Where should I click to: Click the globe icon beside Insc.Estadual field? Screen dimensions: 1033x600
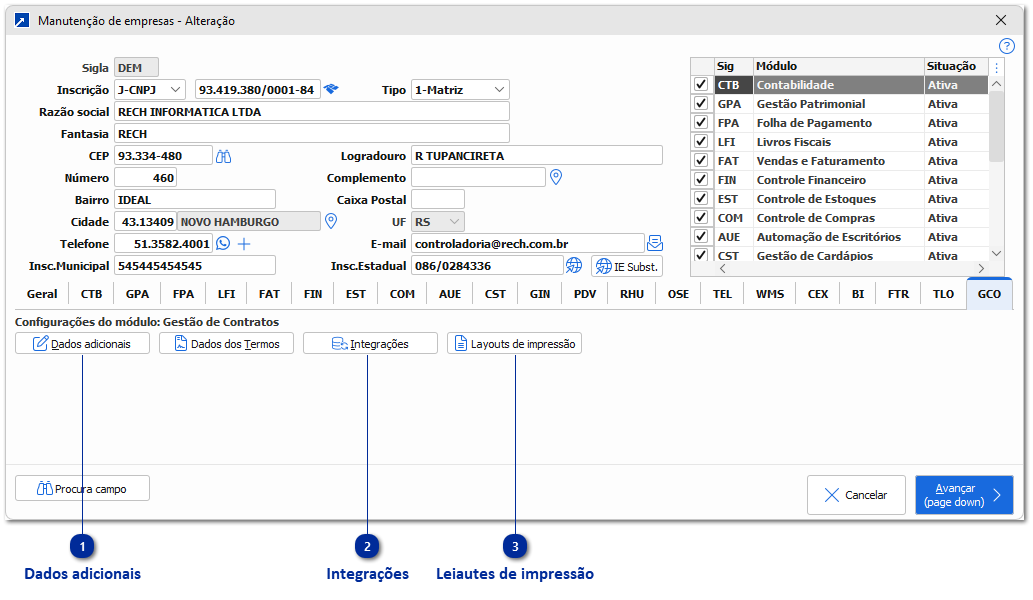tap(574, 265)
